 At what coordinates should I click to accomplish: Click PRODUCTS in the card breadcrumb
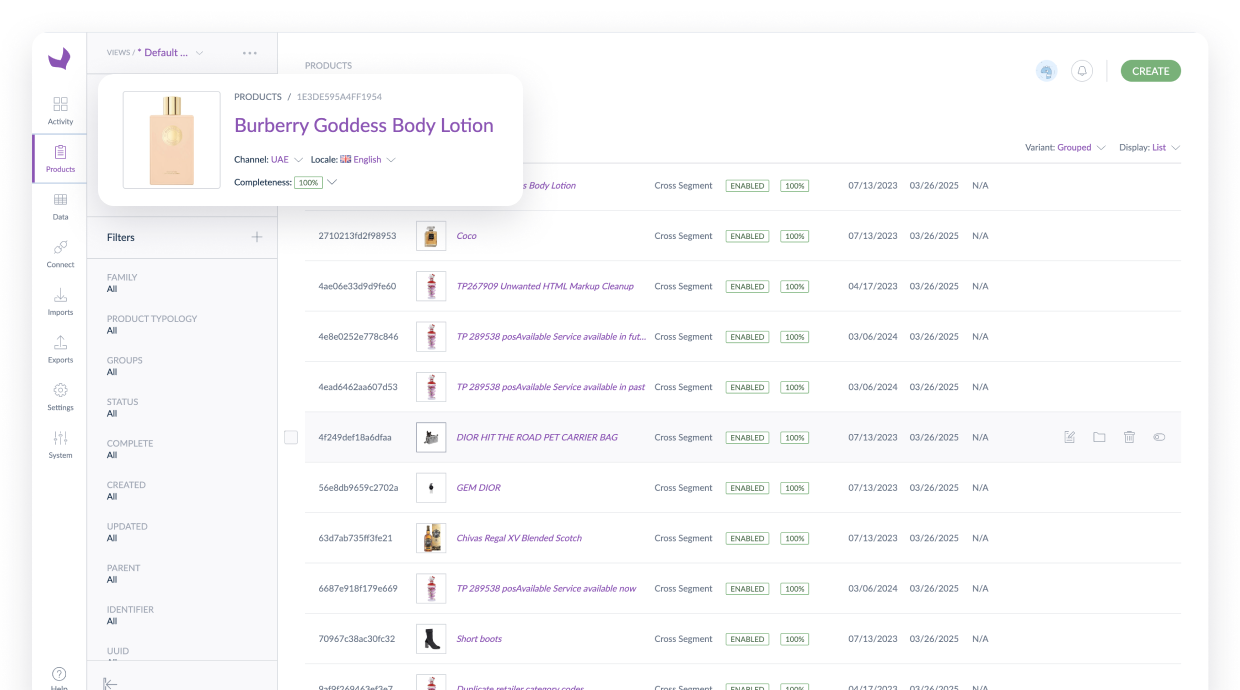click(258, 97)
